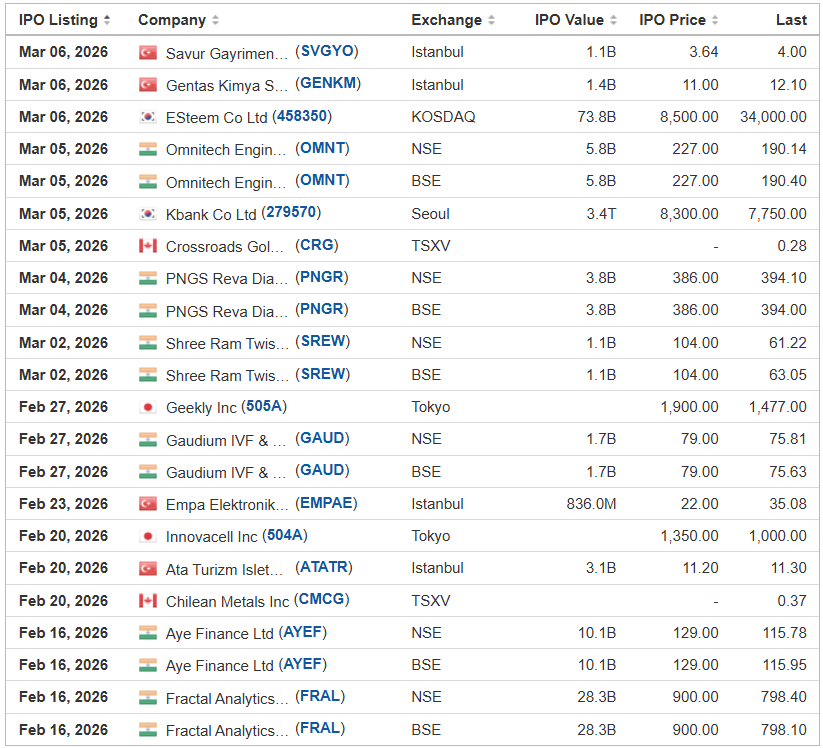Viewport: 823px width, 748px height.
Task: Click the IPO Price header label
Action: 672,20
